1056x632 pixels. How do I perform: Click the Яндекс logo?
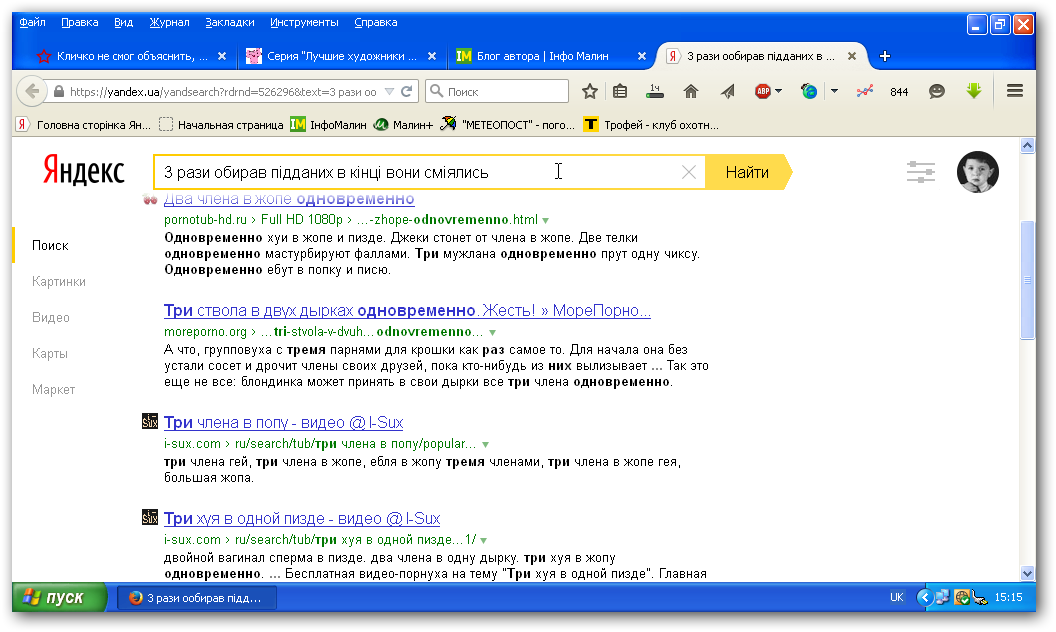[x=84, y=170]
